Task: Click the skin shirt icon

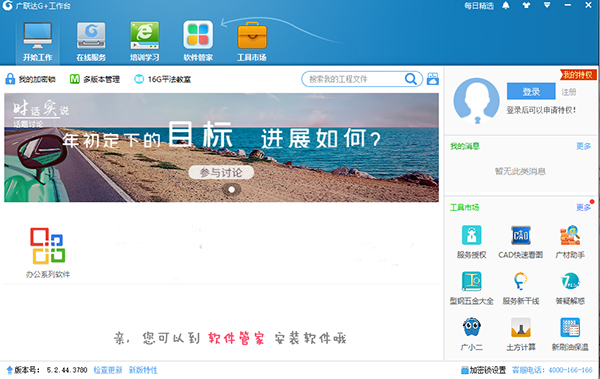Action: [527, 5]
